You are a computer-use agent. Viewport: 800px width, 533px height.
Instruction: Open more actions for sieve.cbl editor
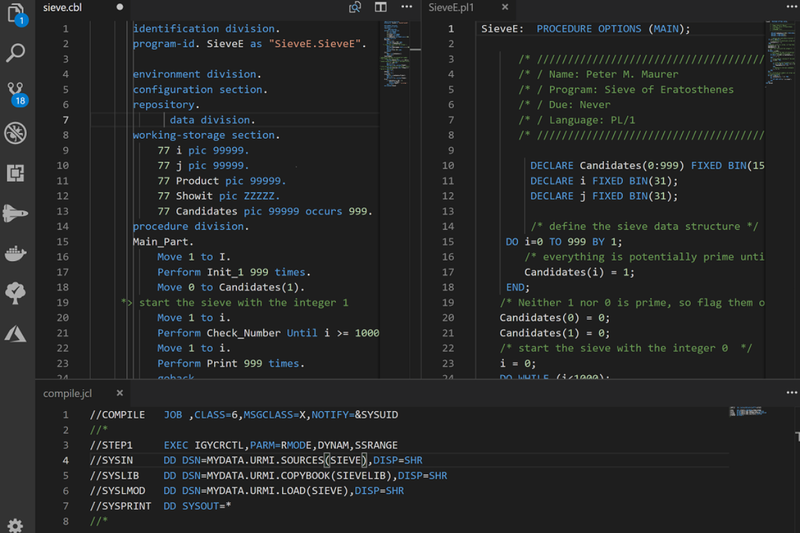[407, 7]
